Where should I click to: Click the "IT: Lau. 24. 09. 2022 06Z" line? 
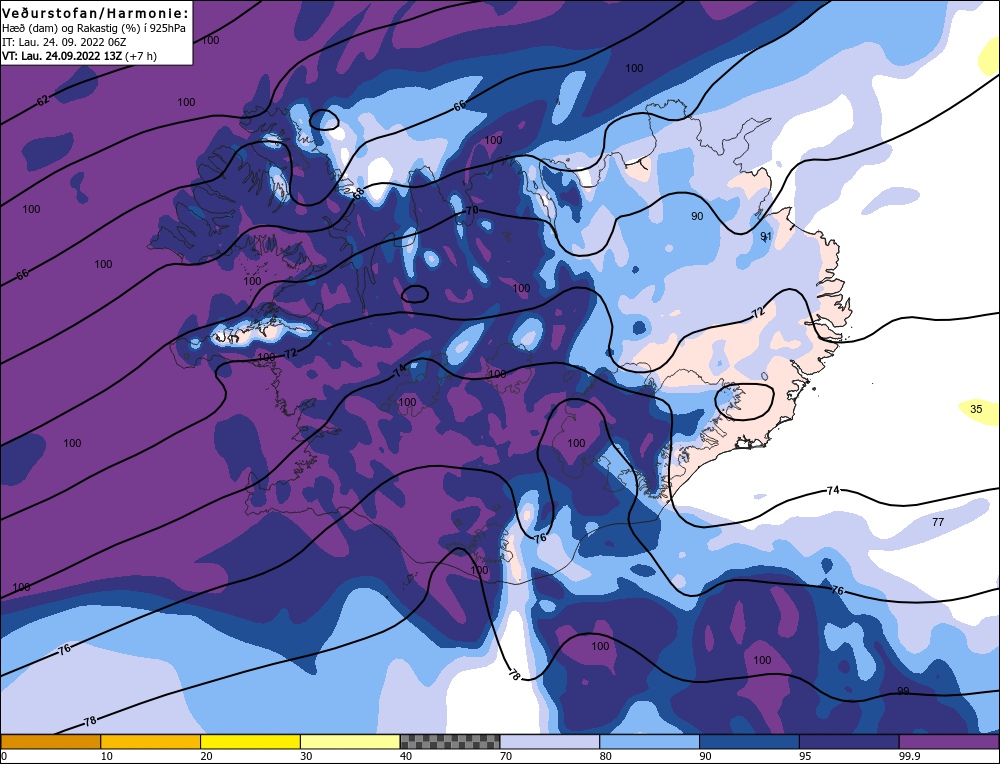[64, 42]
